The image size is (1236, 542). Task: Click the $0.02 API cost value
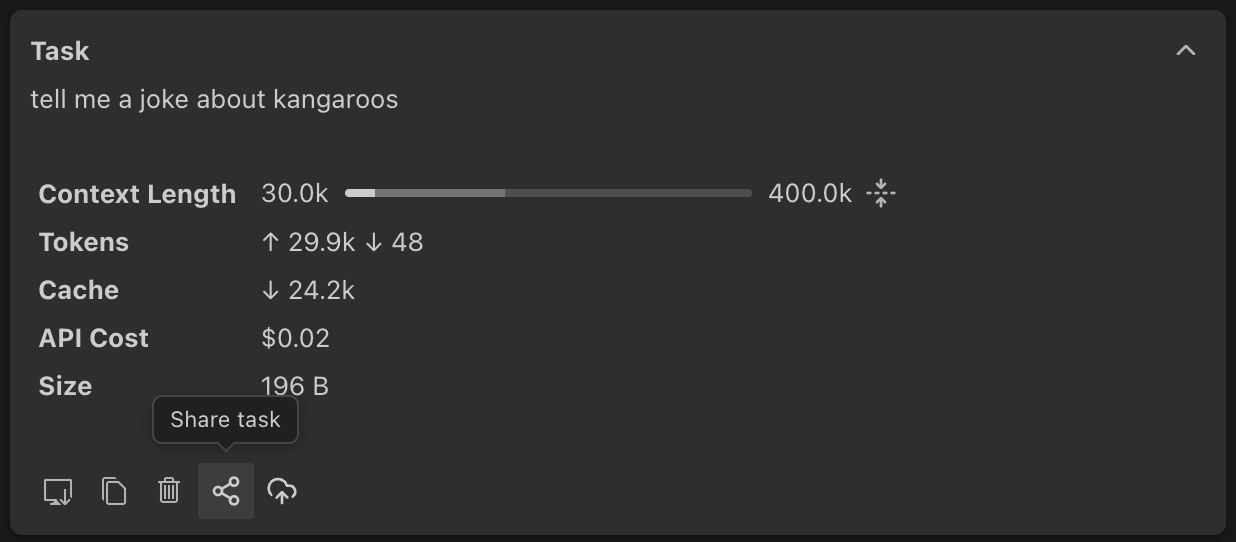pyautogui.click(x=295, y=338)
